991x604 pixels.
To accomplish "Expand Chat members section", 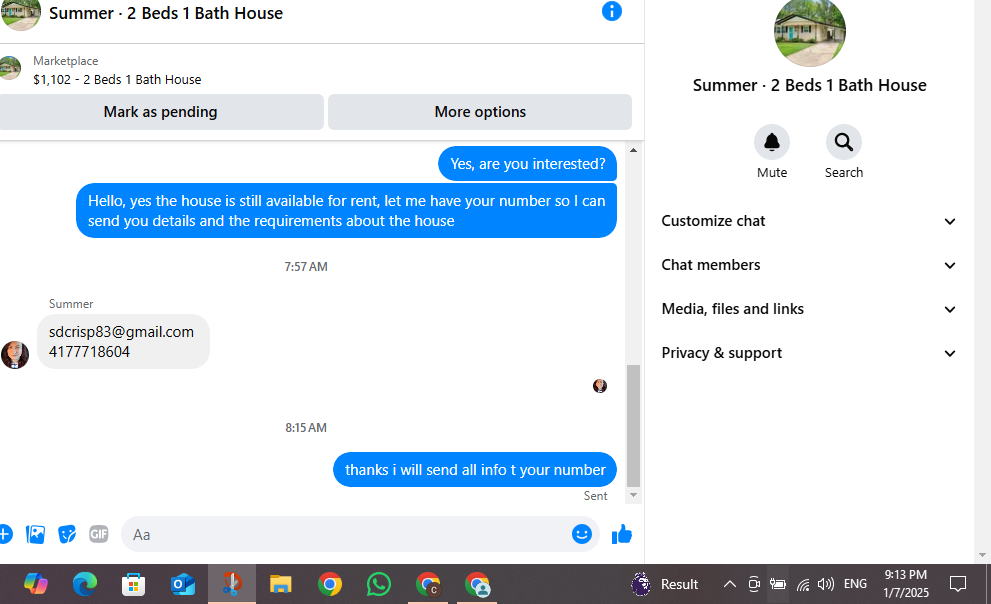I will coord(808,265).
